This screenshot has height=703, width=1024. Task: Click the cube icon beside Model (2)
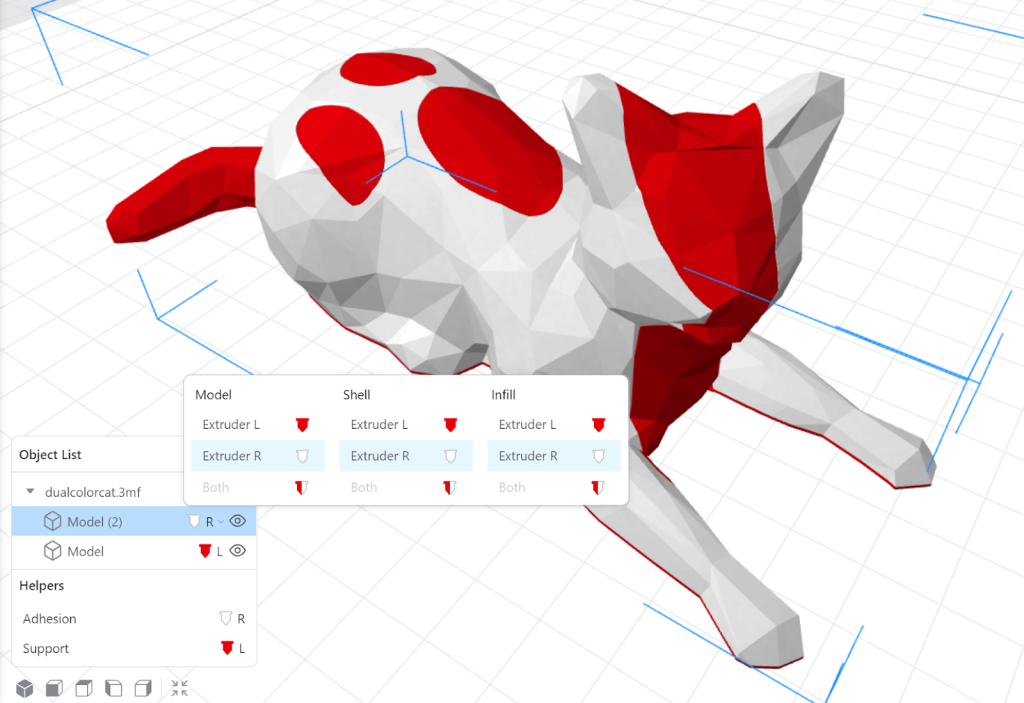[52, 520]
